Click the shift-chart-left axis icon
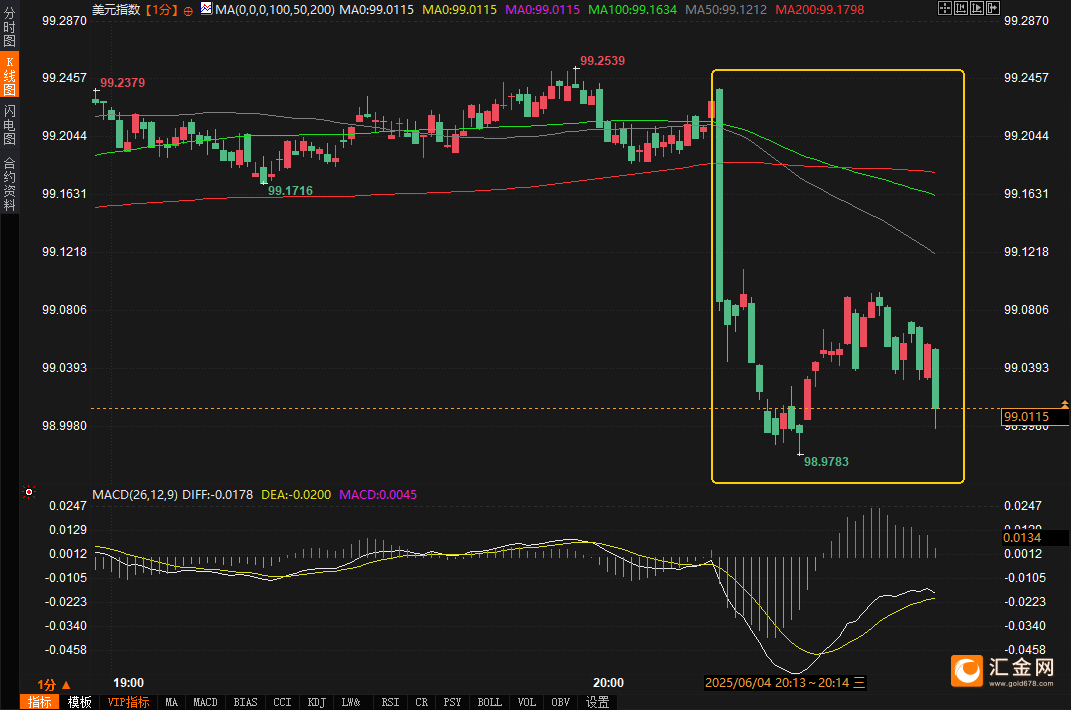 (x=961, y=8)
